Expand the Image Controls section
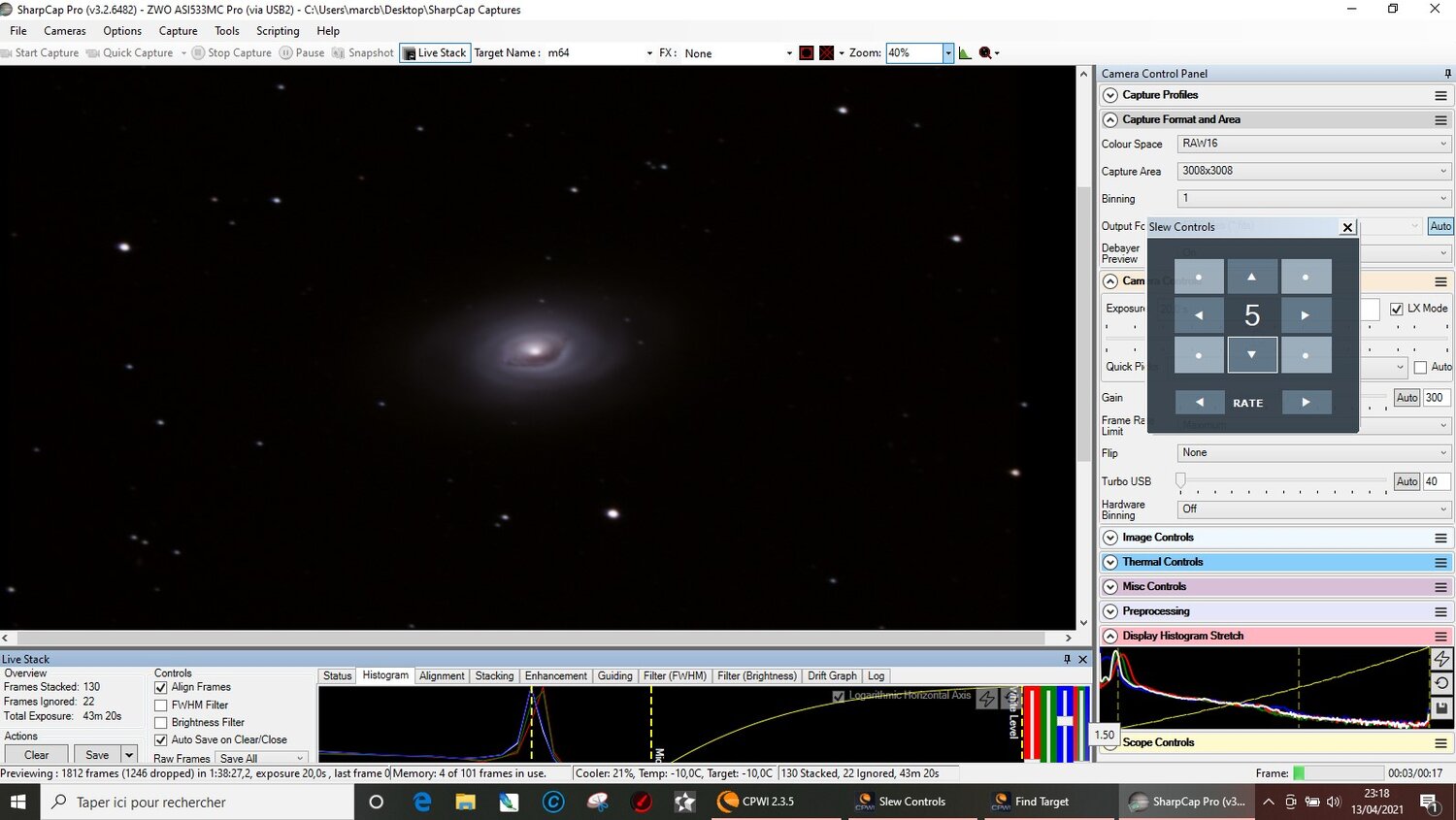Image resolution: width=1456 pixels, height=820 pixels. pos(1110,538)
